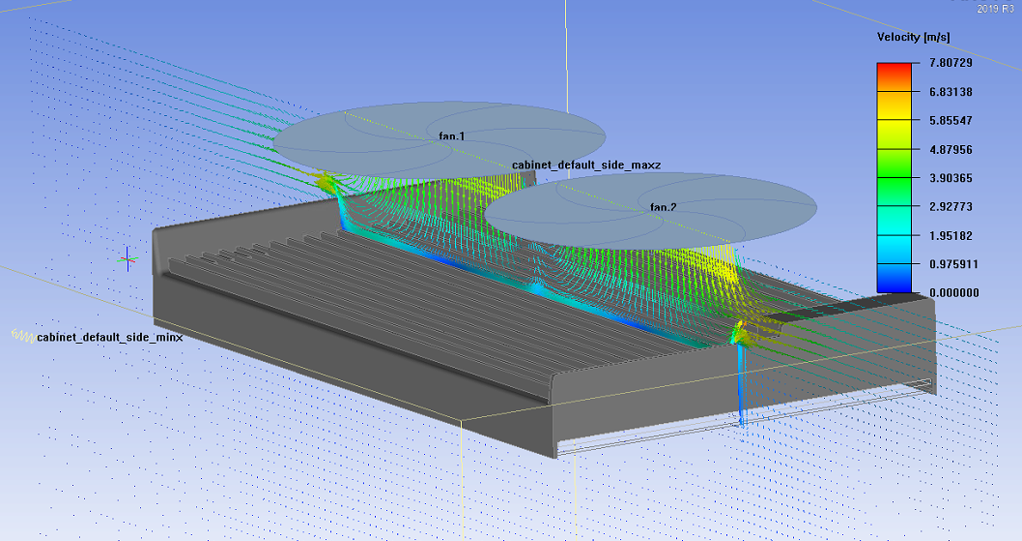Click the cabinet_default_side_minx label
This screenshot has height=541, width=1022.
click(x=110, y=338)
